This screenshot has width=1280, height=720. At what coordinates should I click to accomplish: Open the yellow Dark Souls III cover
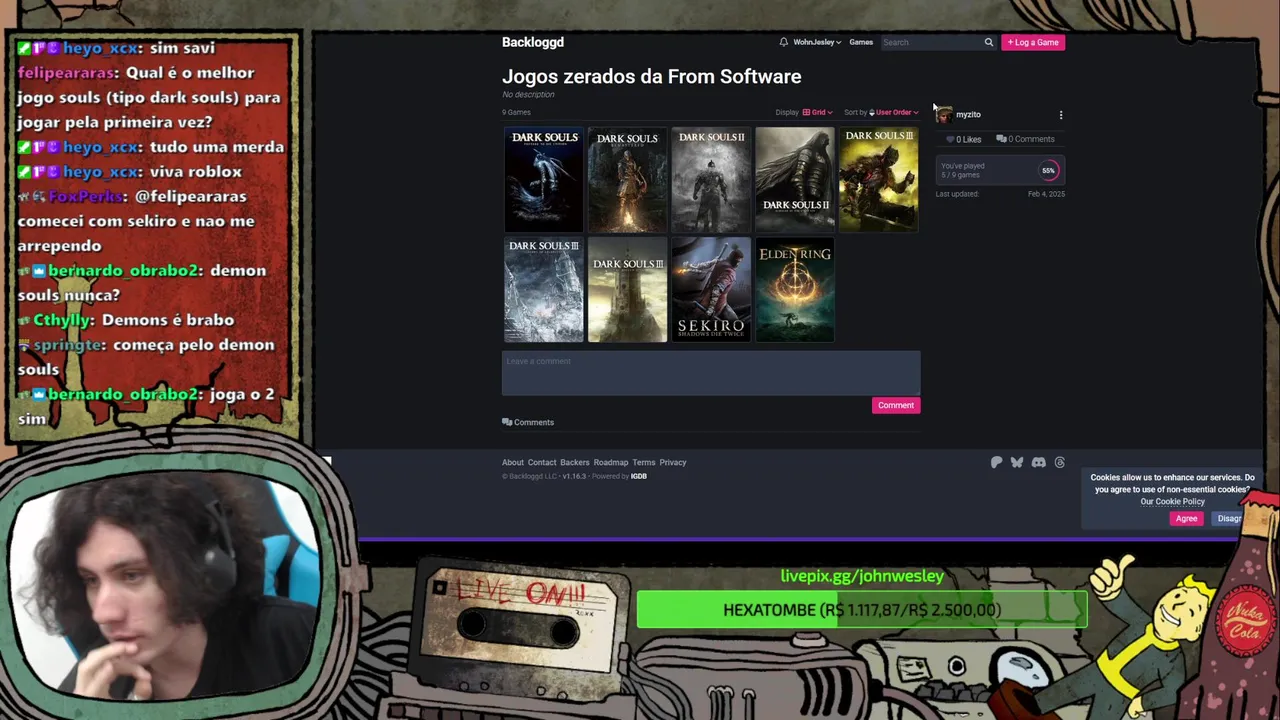click(879, 179)
